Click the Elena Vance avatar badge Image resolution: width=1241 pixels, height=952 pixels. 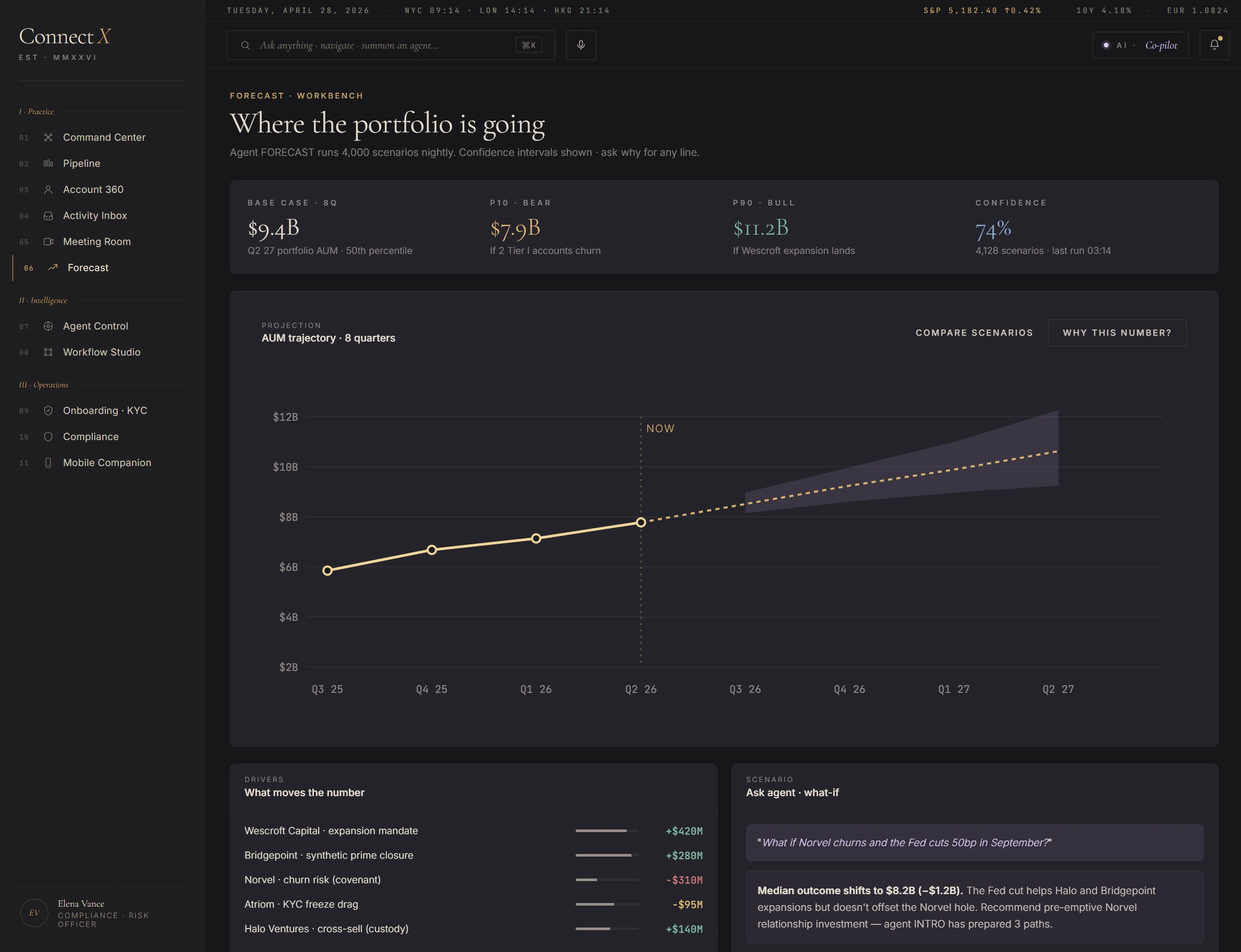point(34,912)
